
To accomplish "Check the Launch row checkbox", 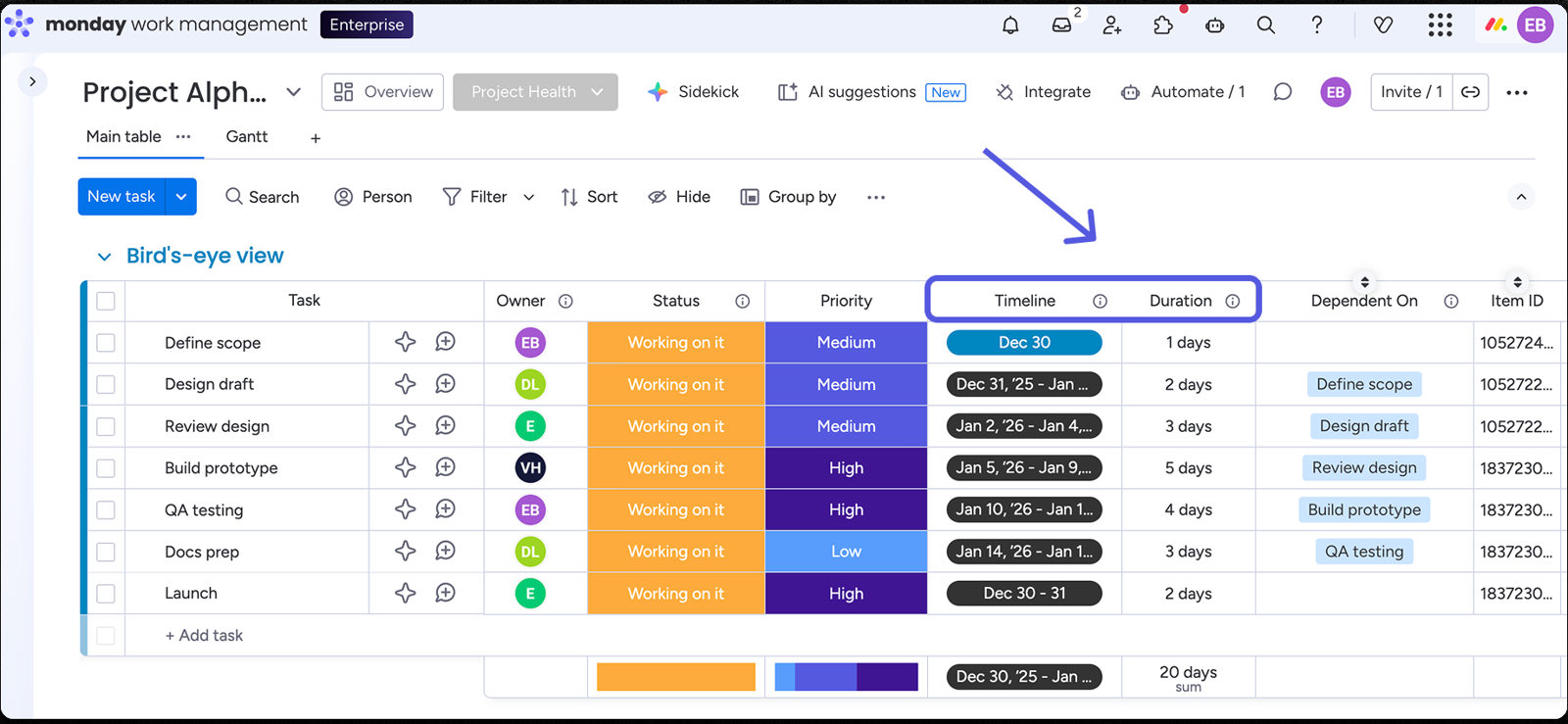I will (106, 594).
